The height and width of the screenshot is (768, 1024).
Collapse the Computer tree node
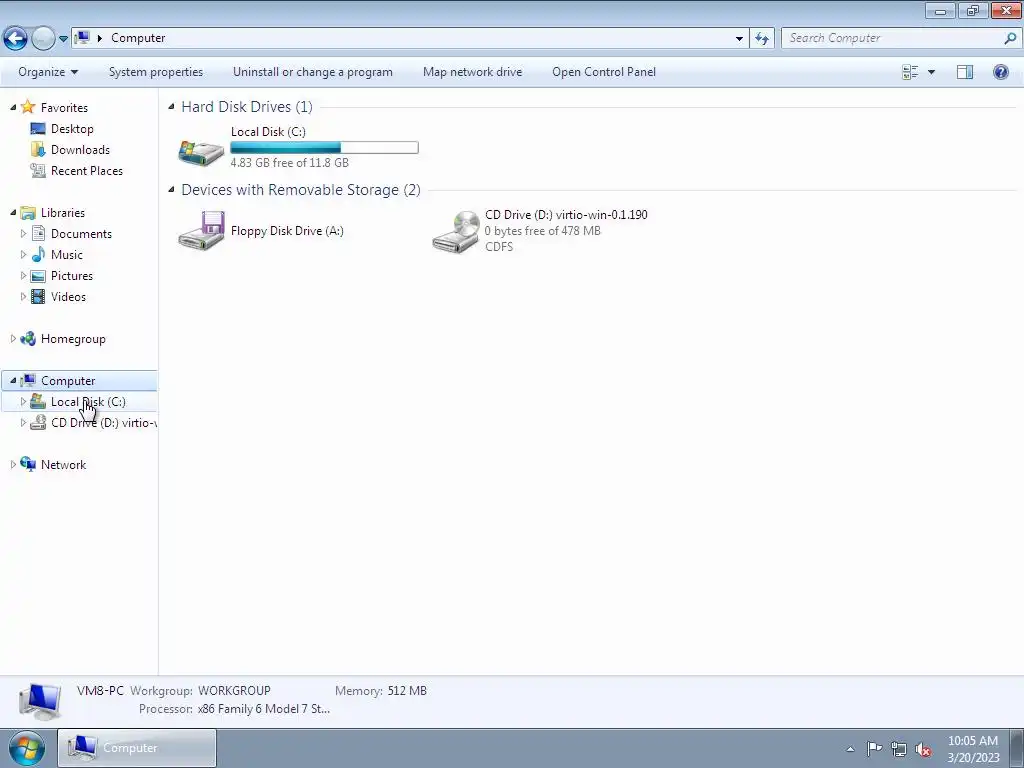pos(13,380)
